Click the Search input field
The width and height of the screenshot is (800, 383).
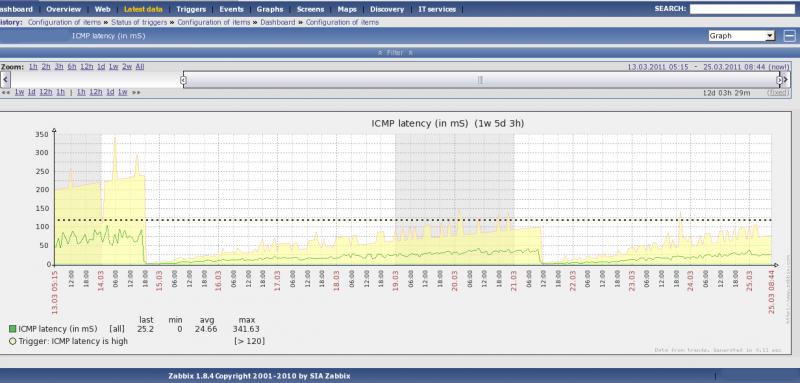(x=742, y=9)
